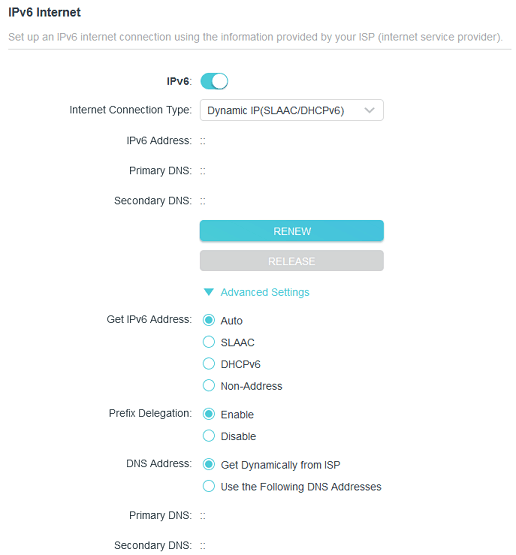The height and width of the screenshot is (555, 516).
Task: Select the SLAAC radio option
Action: 209,342
